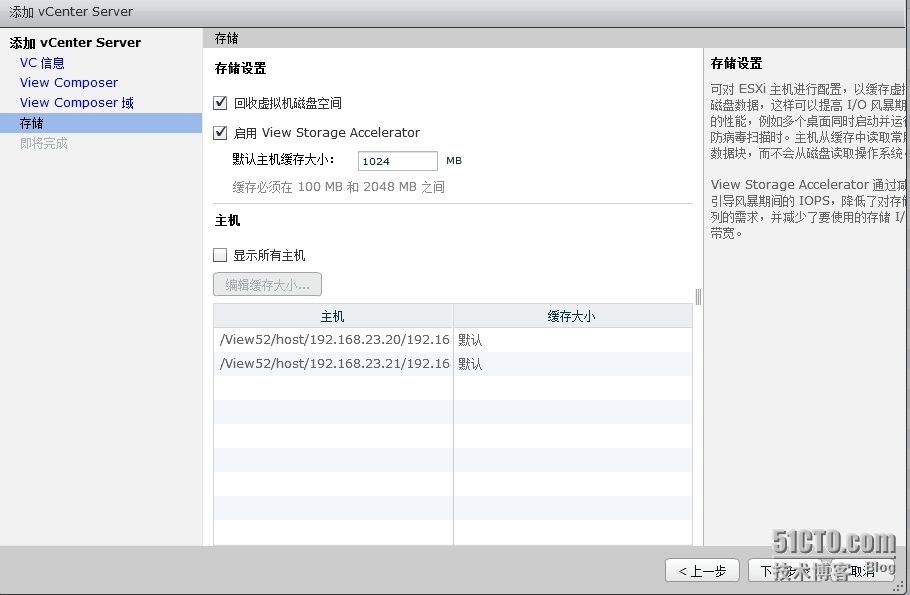
Task: Go to the View Composer step
Action: click(x=68, y=82)
